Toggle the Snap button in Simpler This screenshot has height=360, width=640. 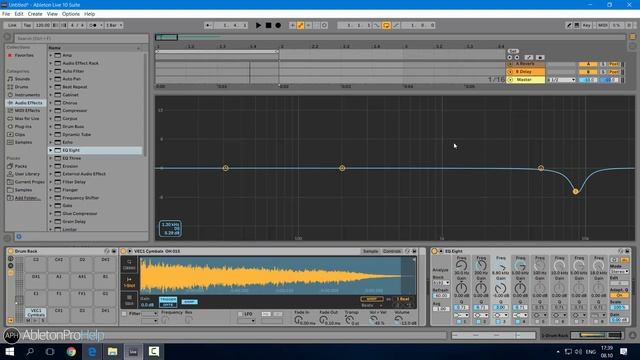[x=189, y=302]
